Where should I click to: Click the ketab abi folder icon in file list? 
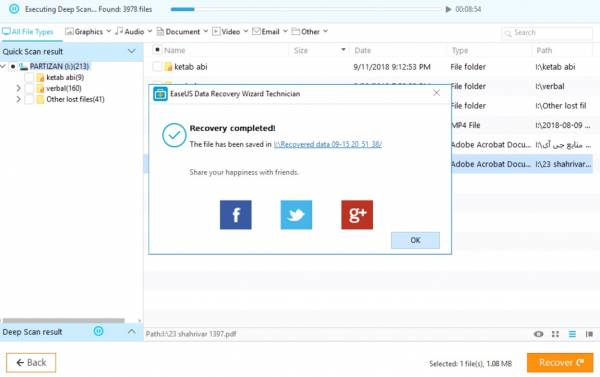[168, 67]
